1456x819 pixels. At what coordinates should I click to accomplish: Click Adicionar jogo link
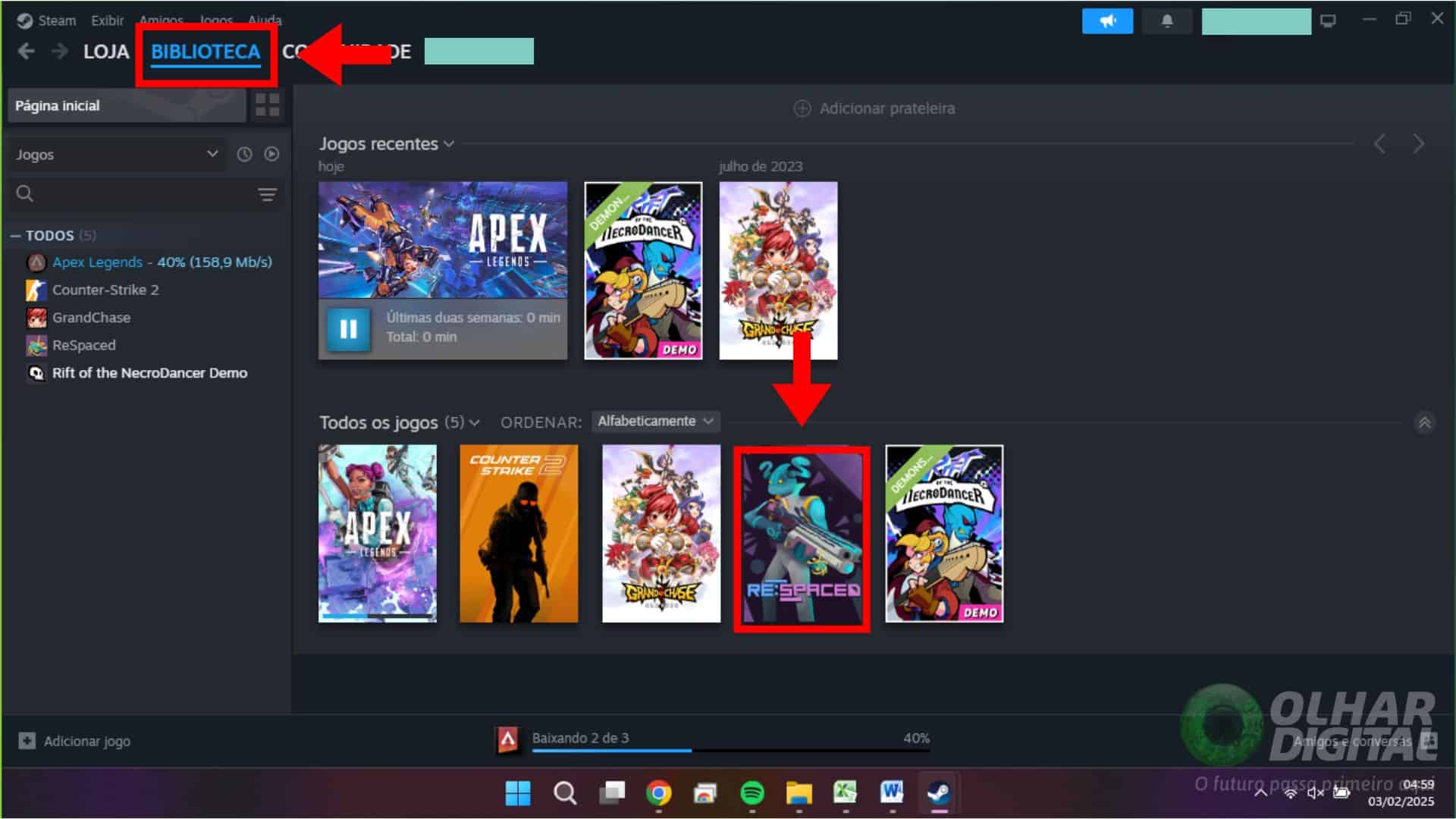click(86, 741)
